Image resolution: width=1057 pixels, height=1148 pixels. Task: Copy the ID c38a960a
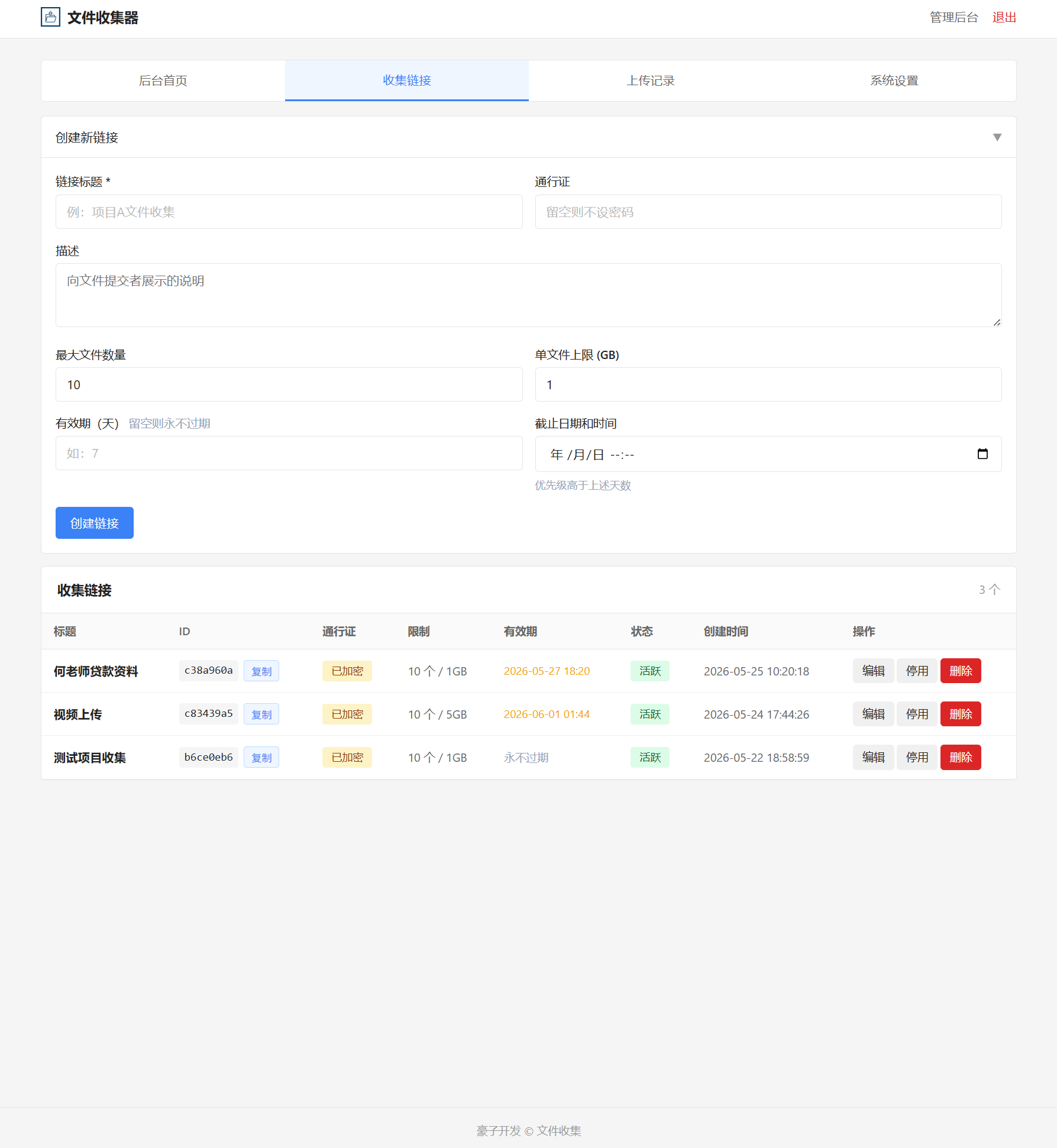261,671
